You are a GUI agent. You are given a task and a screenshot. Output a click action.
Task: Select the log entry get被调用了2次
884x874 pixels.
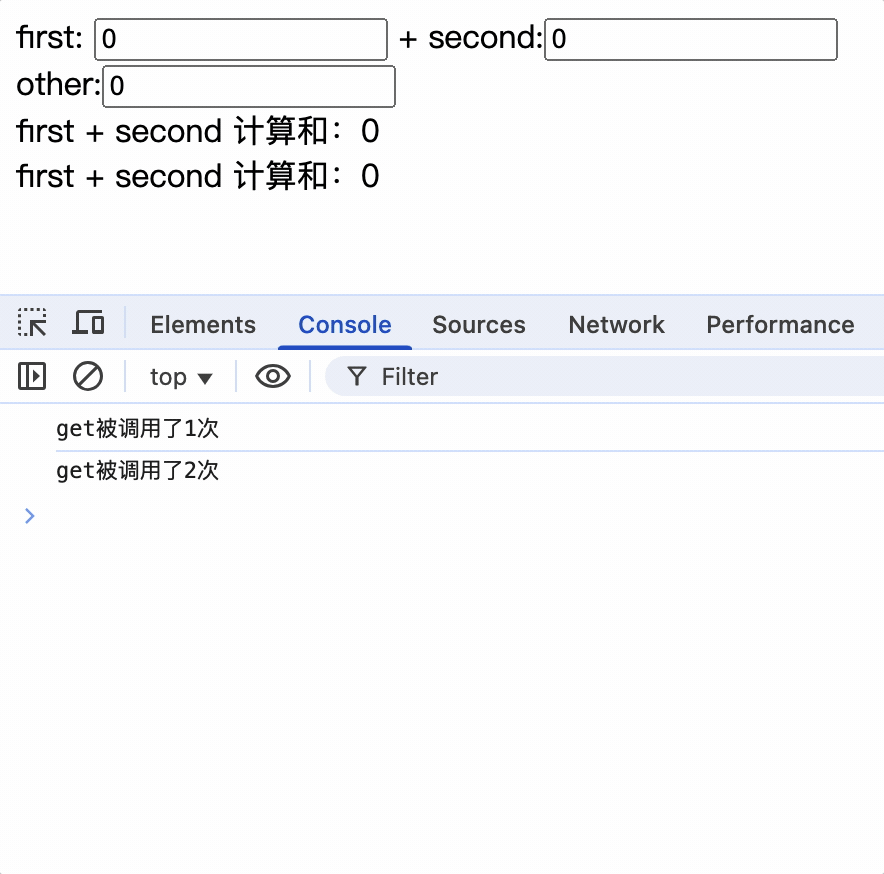(x=137, y=470)
